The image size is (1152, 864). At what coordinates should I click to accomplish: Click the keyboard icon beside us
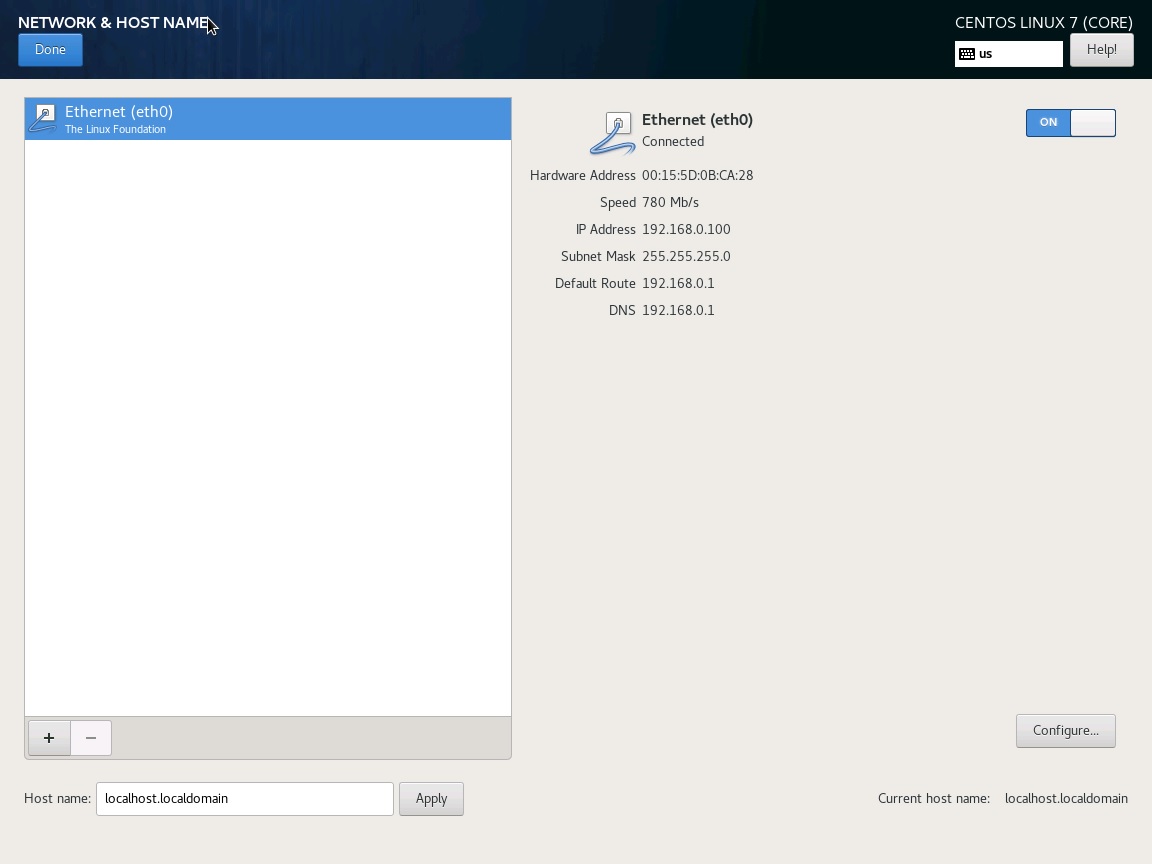coord(967,54)
